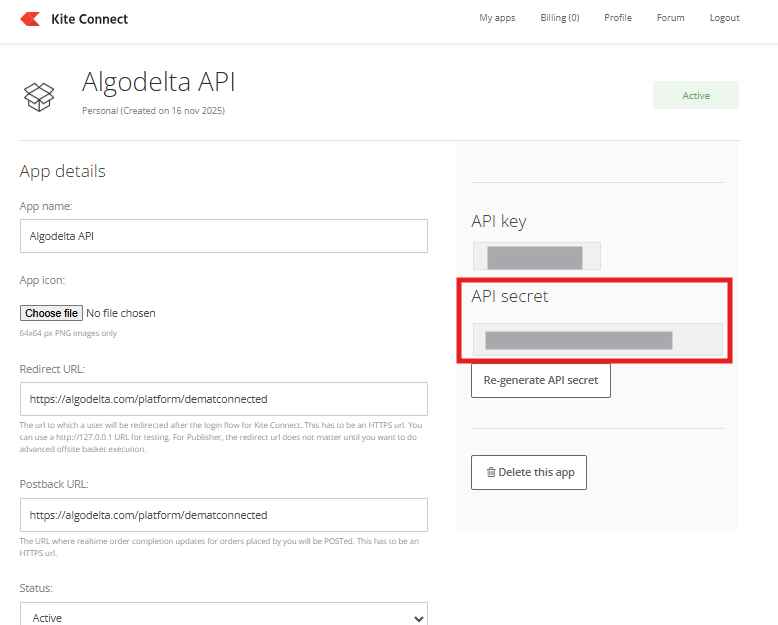Viewport: 778px width, 625px height.
Task: Select the API key value field
Action: coord(536,257)
